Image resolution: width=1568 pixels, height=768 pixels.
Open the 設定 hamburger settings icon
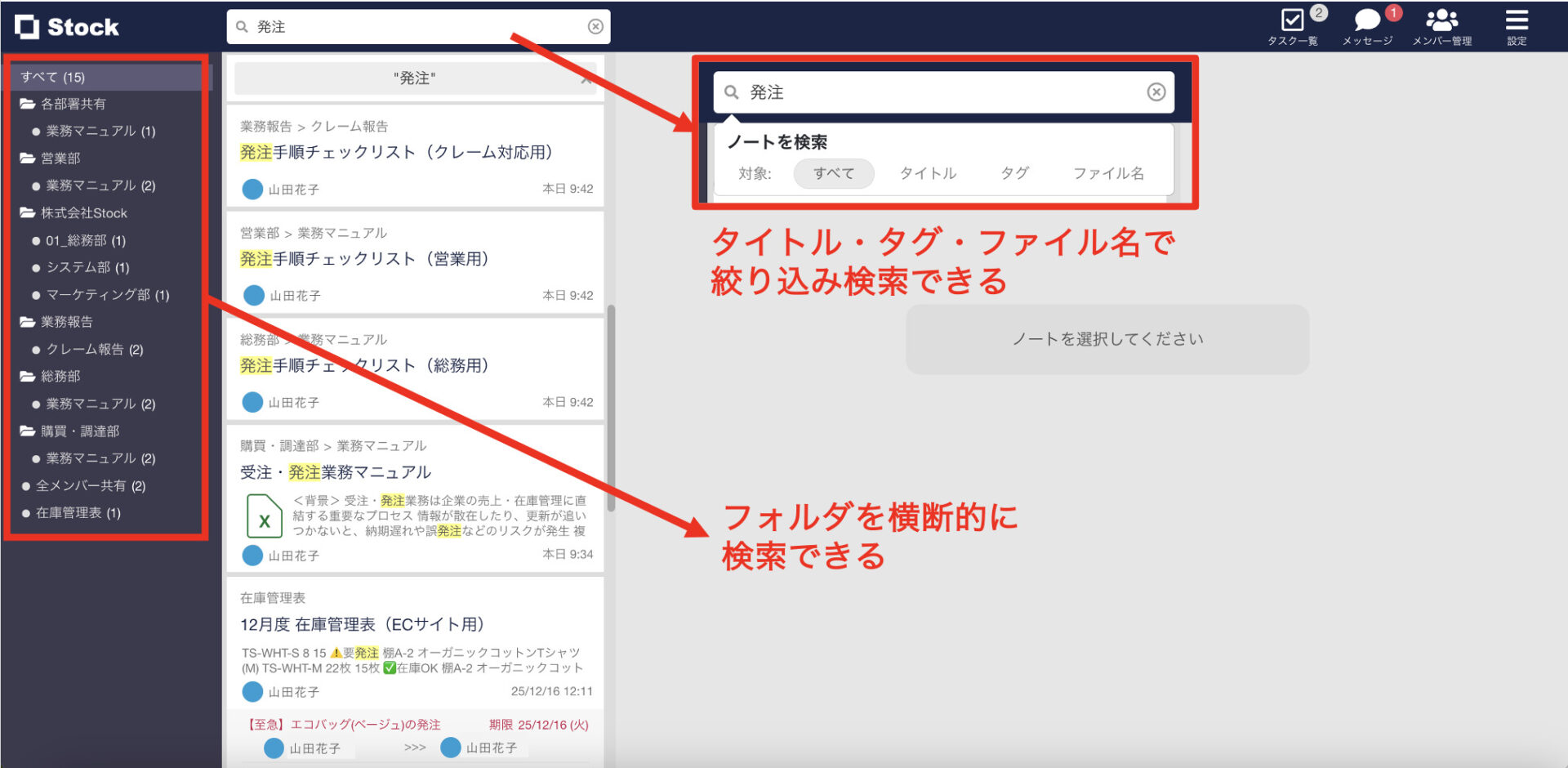[x=1517, y=20]
